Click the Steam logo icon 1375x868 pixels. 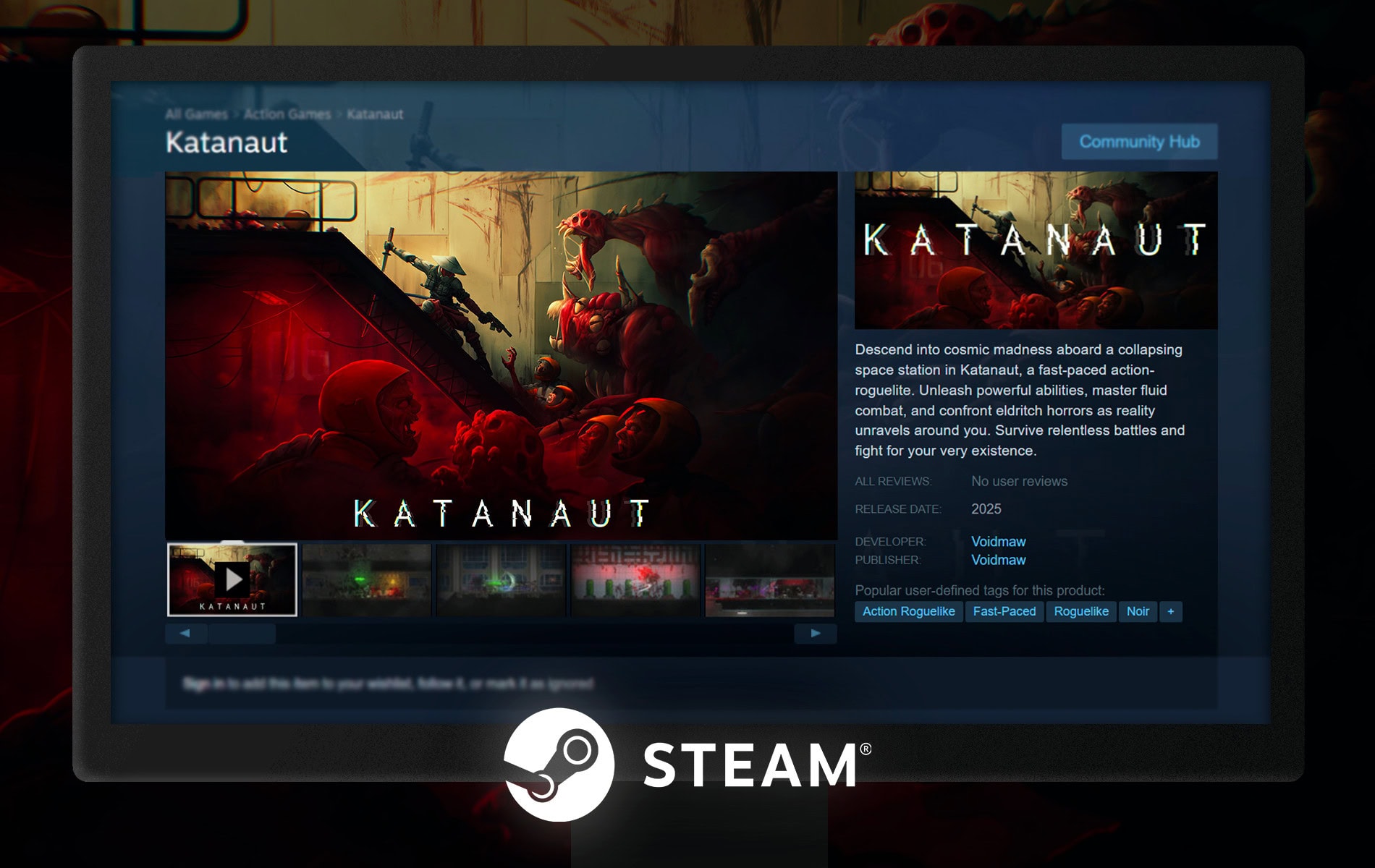coord(559,765)
